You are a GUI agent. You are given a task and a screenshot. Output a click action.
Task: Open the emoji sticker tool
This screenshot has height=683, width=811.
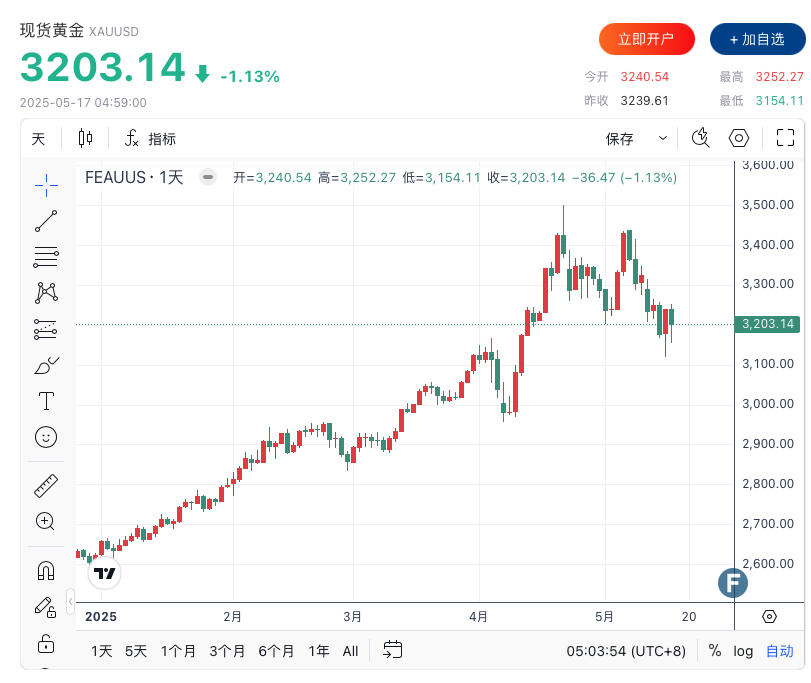click(x=46, y=437)
